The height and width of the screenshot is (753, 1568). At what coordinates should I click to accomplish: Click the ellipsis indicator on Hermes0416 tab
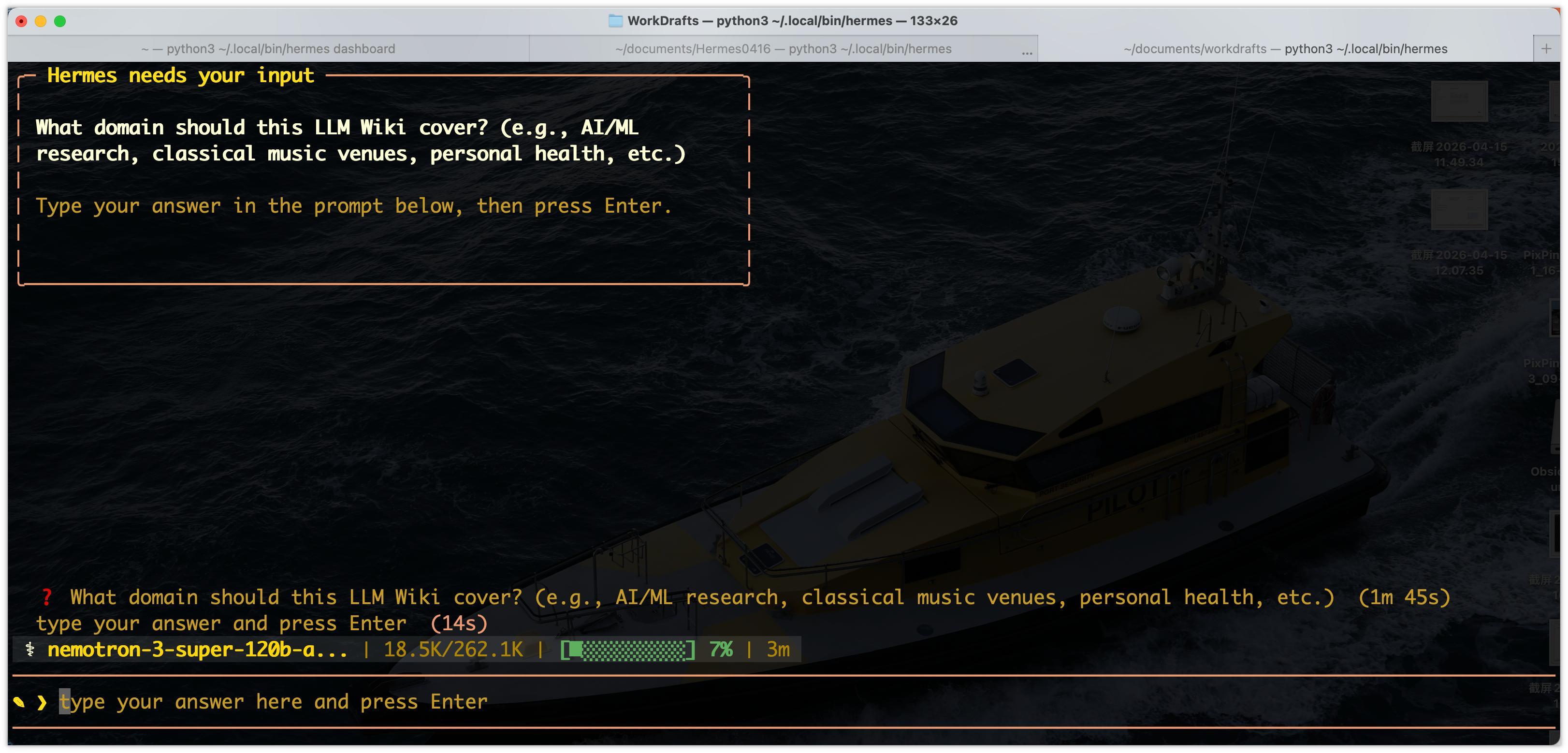coord(1027,53)
